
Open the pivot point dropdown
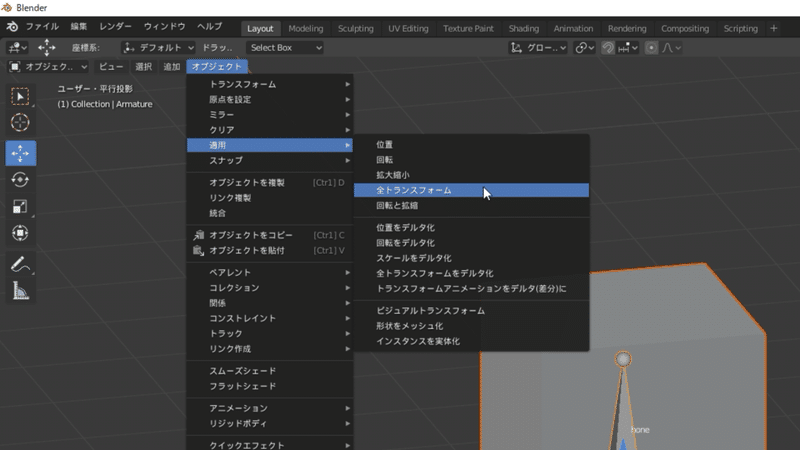click(x=584, y=48)
